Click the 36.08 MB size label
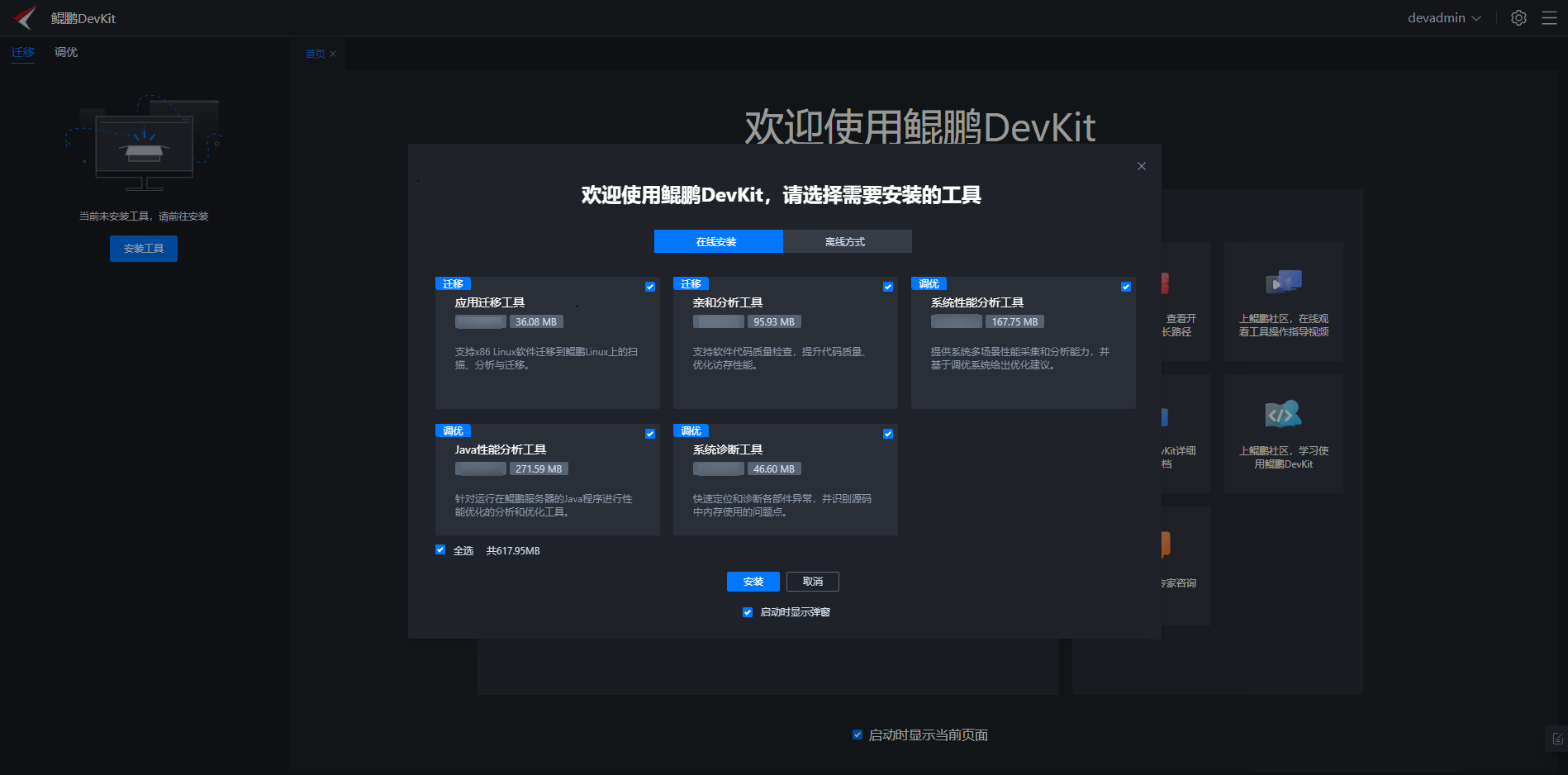 click(536, 321)
